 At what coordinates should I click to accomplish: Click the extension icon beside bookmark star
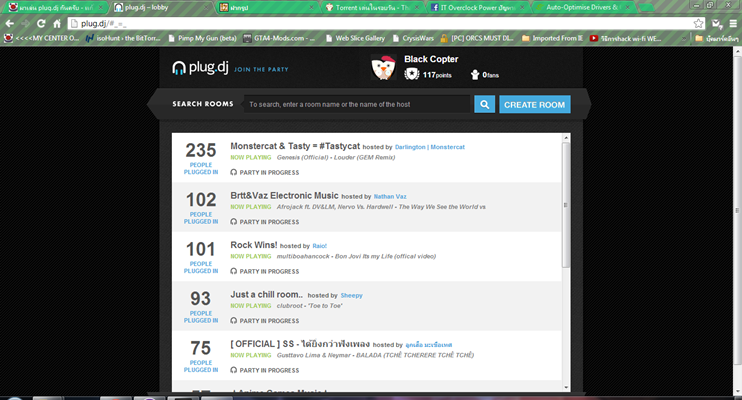[717, 24]
